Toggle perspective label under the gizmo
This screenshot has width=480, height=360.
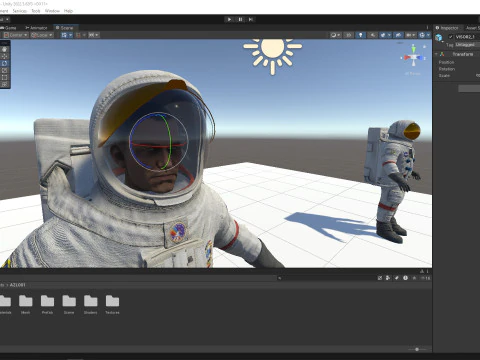(x=413, y=73)
